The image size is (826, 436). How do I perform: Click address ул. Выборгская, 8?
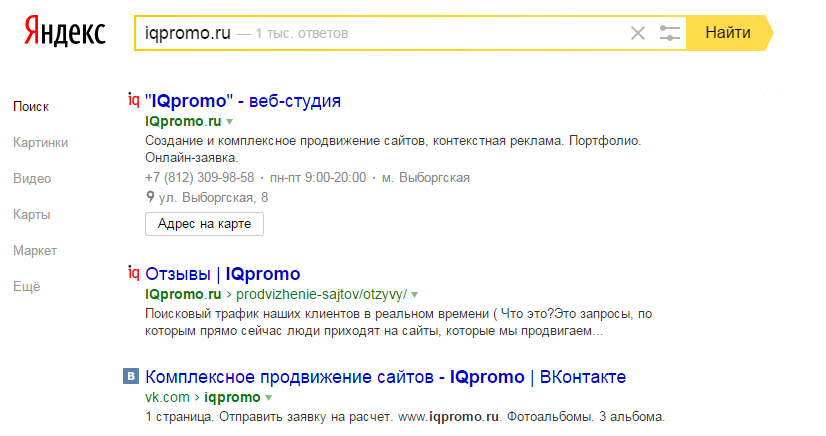[213, 197]
